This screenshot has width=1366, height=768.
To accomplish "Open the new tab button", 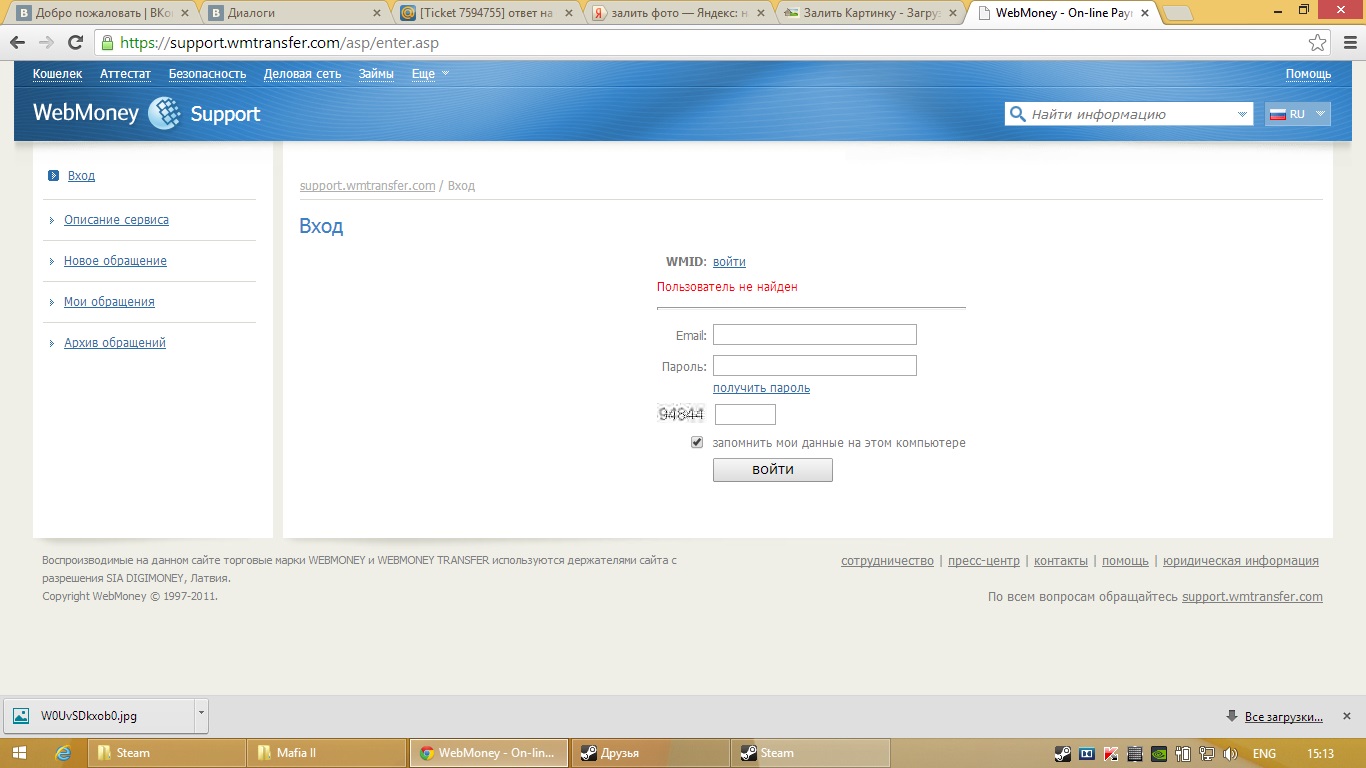I will (1179, 13).
